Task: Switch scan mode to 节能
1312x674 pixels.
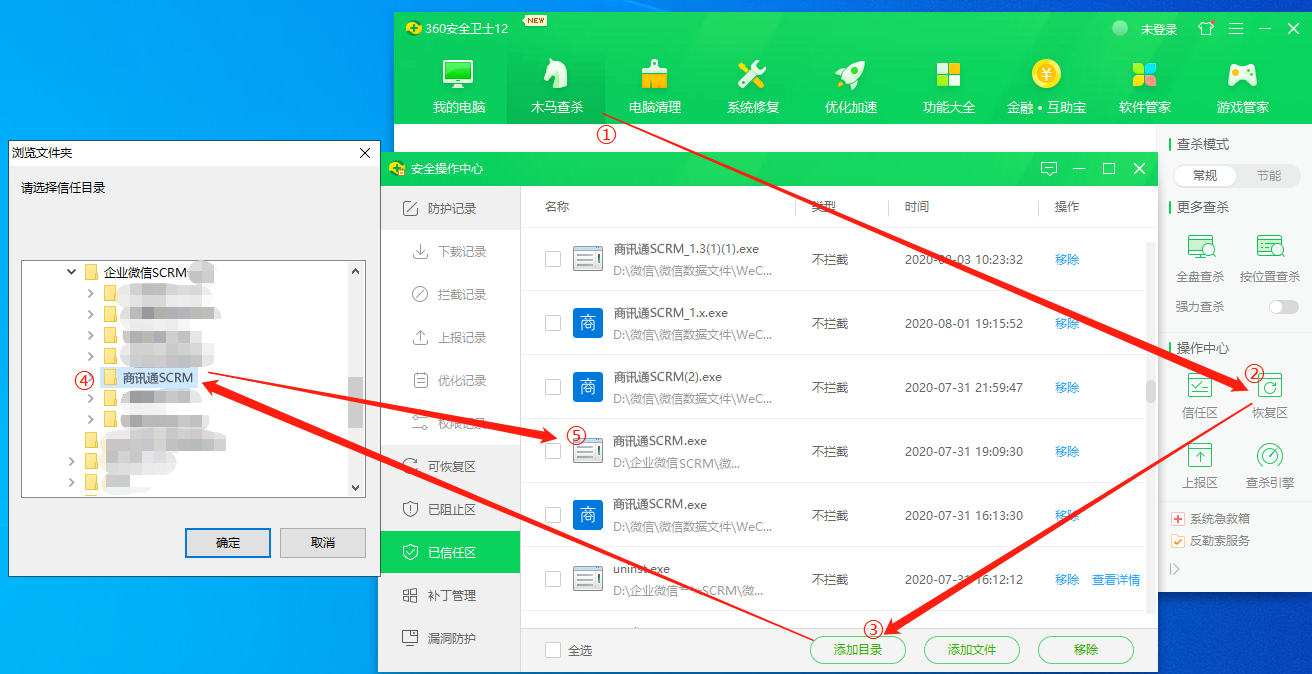Action: 1269,175
